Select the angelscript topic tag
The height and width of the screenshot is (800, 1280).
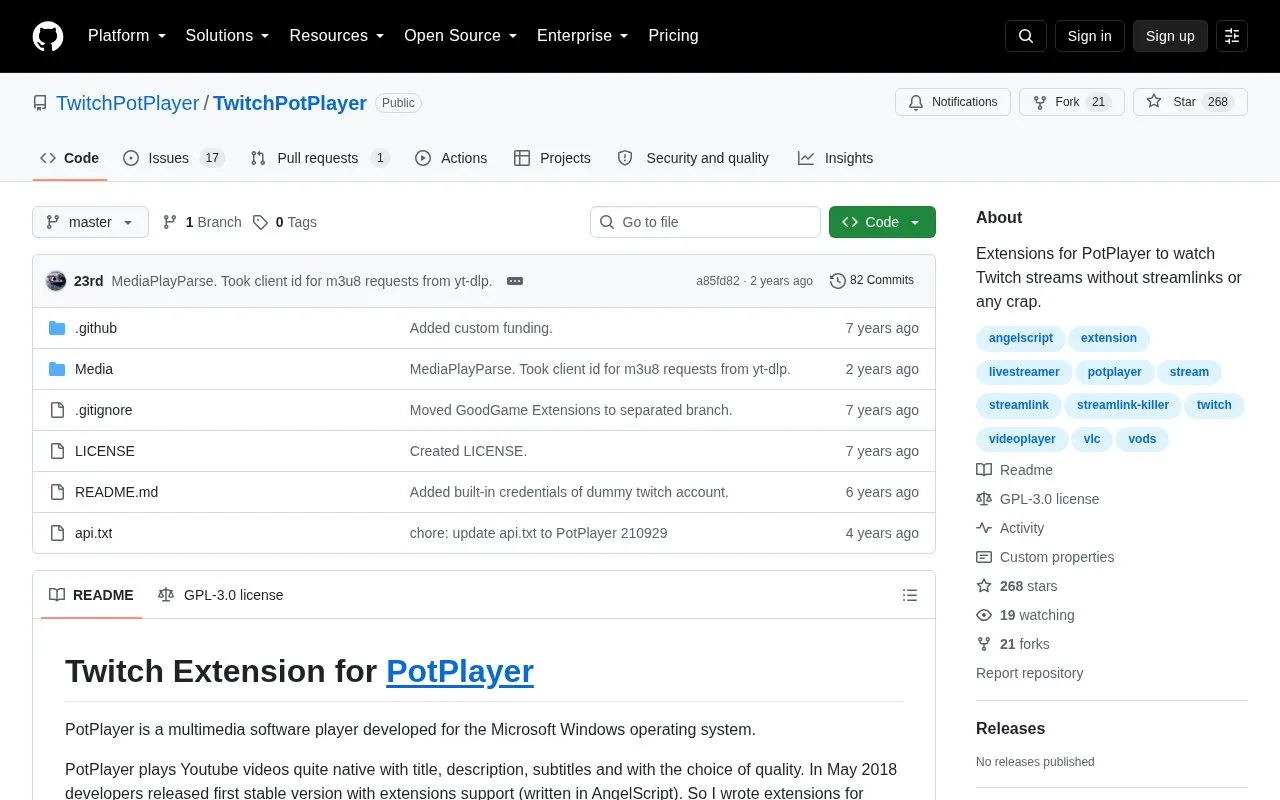(1021, 338)
